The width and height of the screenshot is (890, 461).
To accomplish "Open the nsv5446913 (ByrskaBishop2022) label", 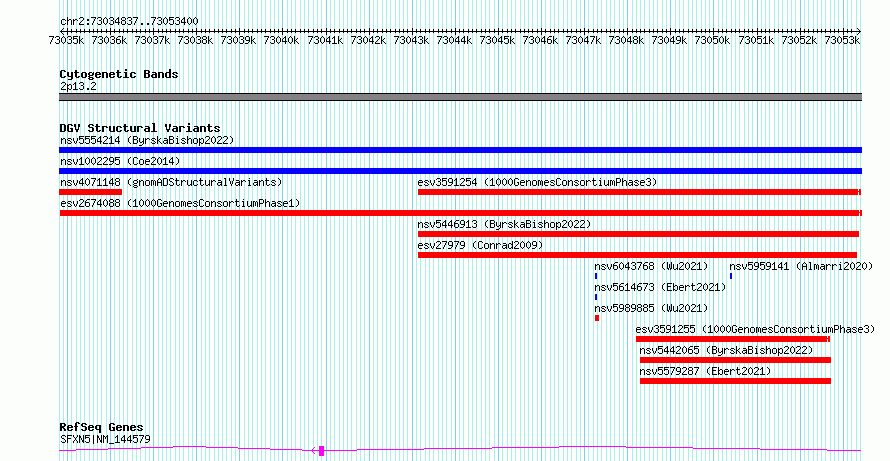I will point(505,224).
